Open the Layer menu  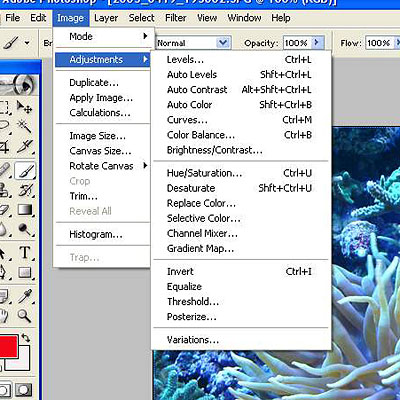pos(106,18)
